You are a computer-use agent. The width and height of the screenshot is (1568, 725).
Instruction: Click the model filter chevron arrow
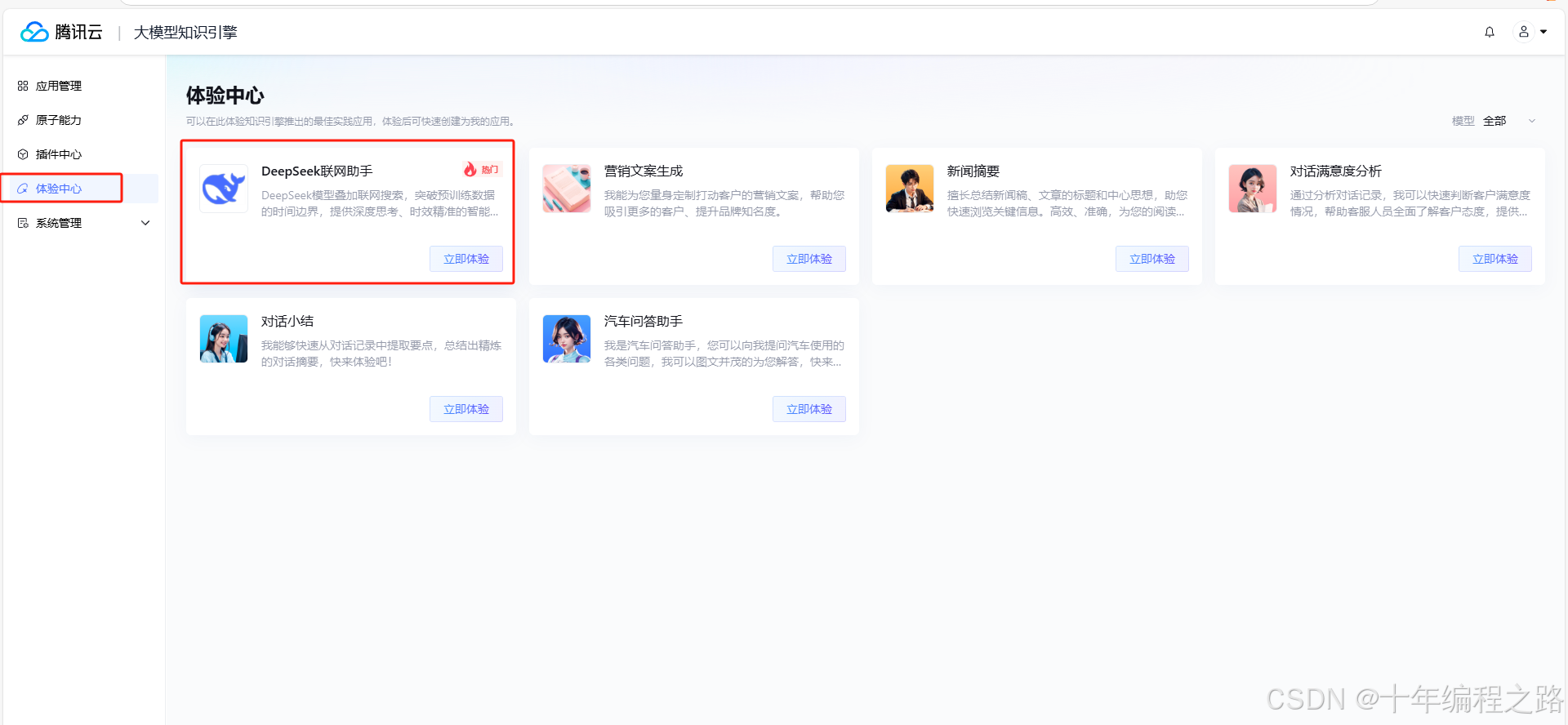point(1532,121)
